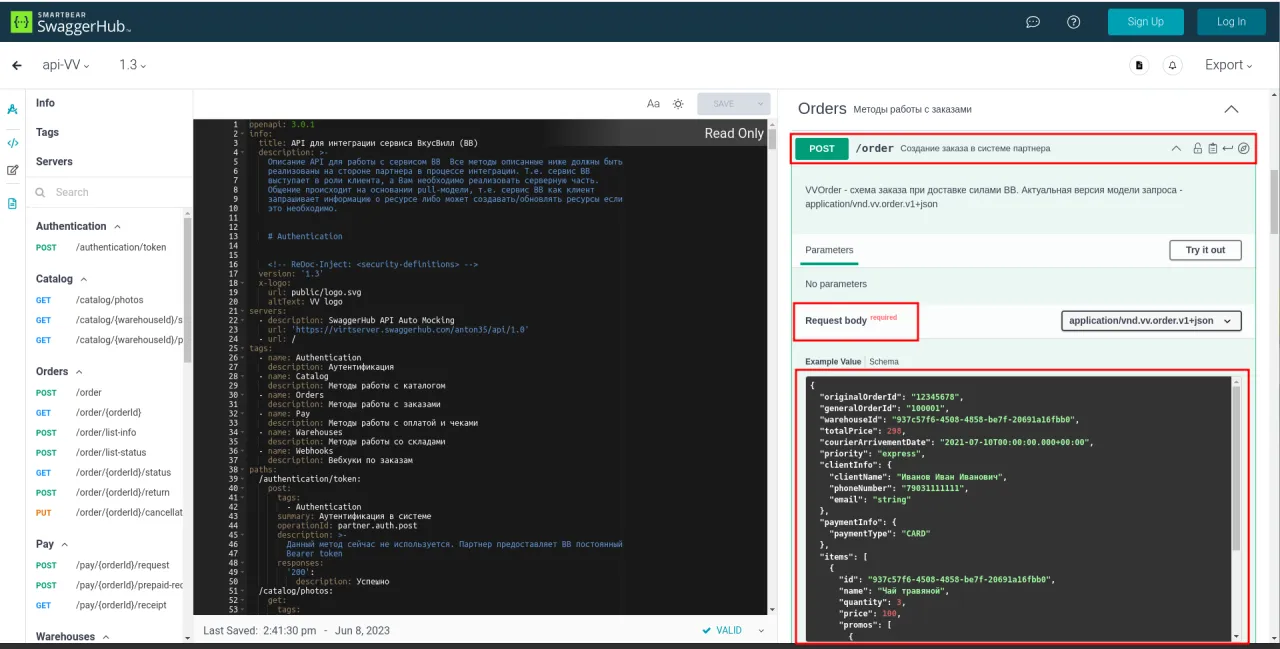
Task: Click the Try it out button
Action: coord(1205,250)
